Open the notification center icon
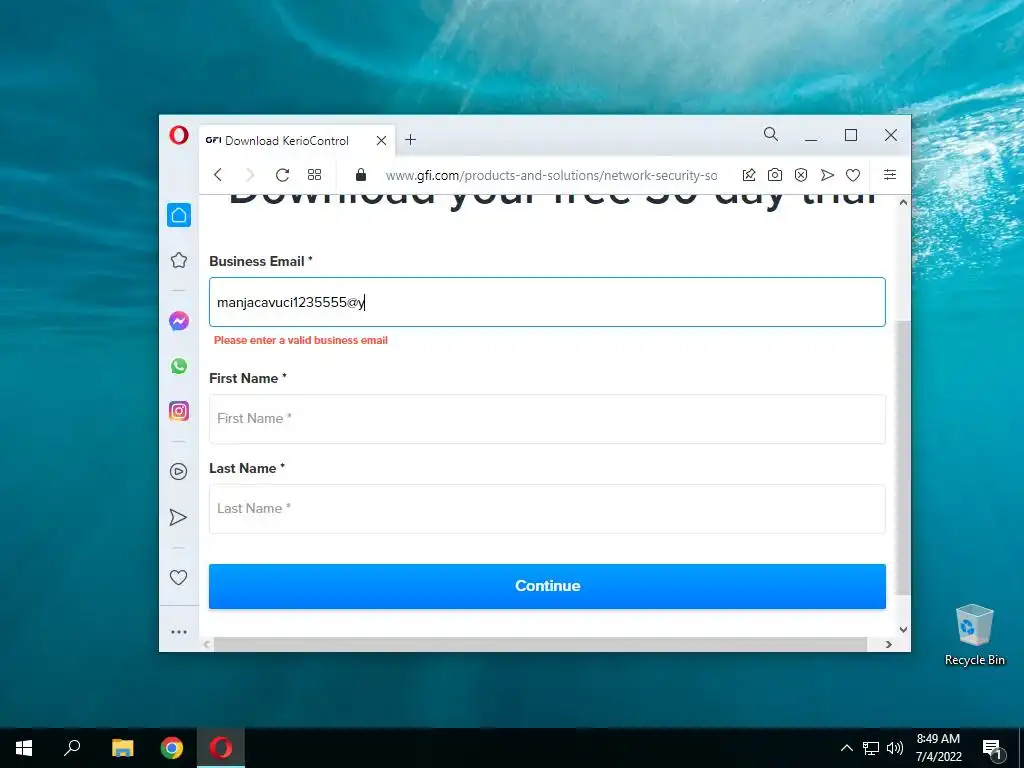The height and width of the screenshot is (768, 1024). coord(992,749)
